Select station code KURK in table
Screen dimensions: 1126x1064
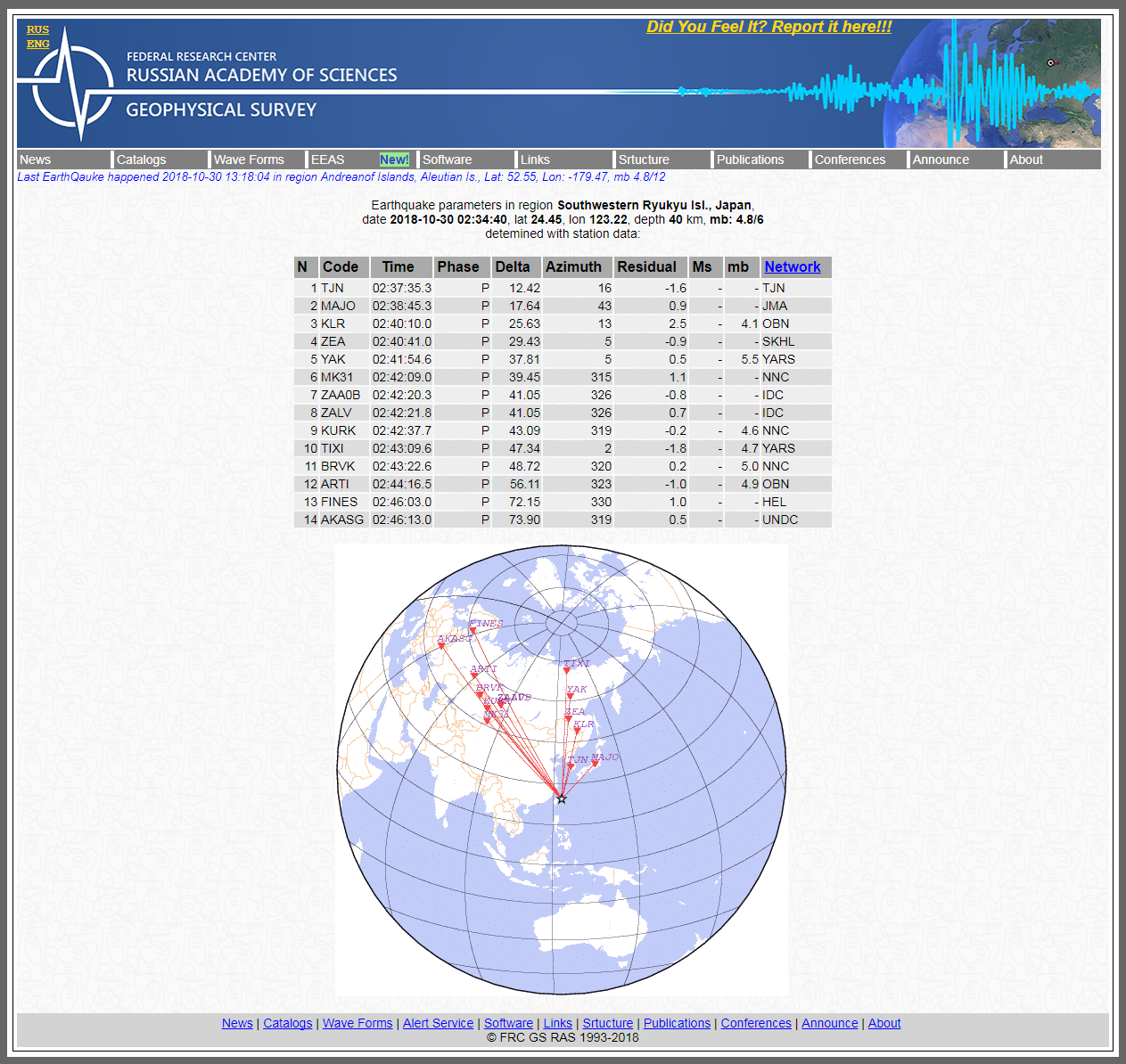click(x=339, y=430)
